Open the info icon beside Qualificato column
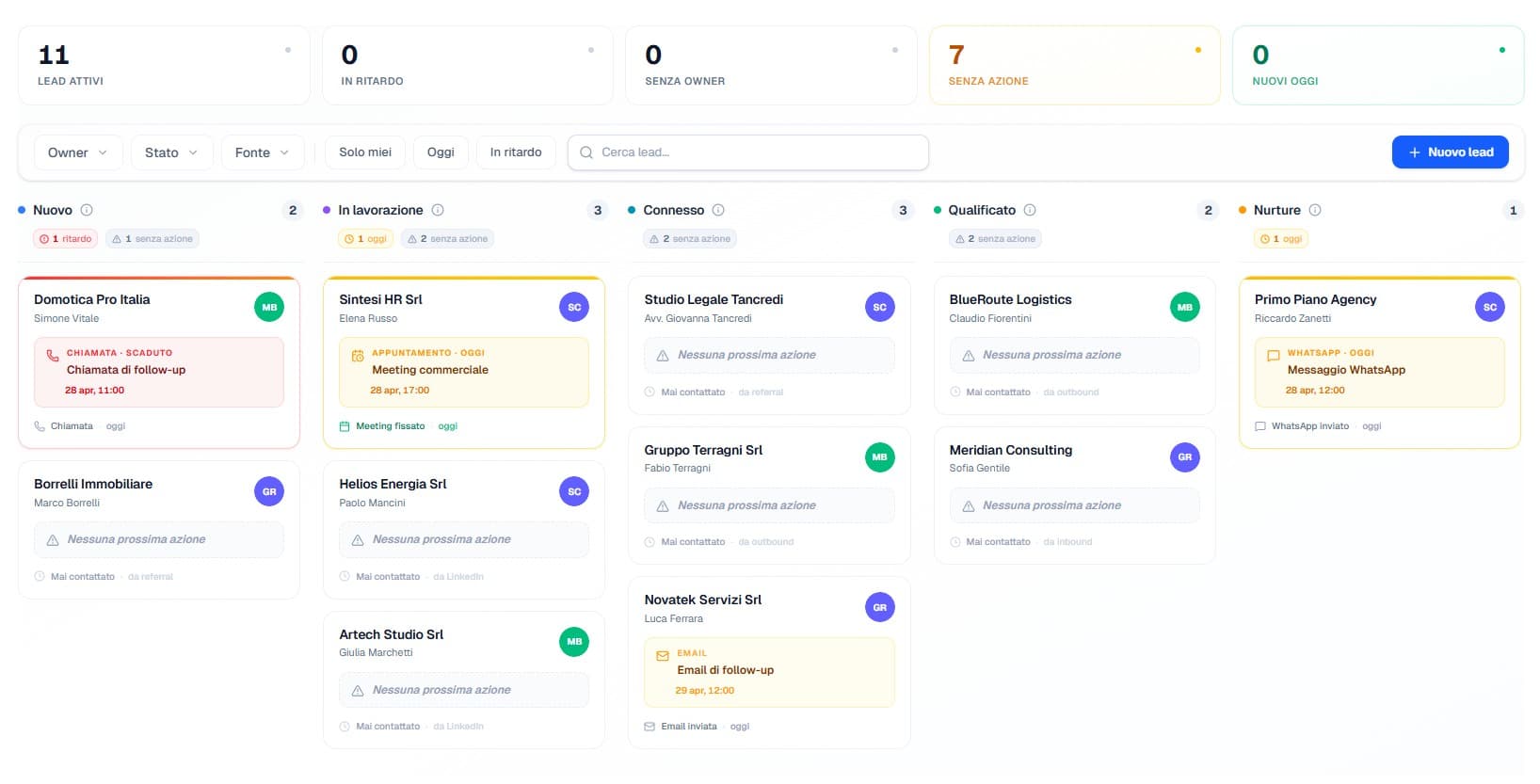Viewport: 1540px width, 784px height. click(1030, 210)
